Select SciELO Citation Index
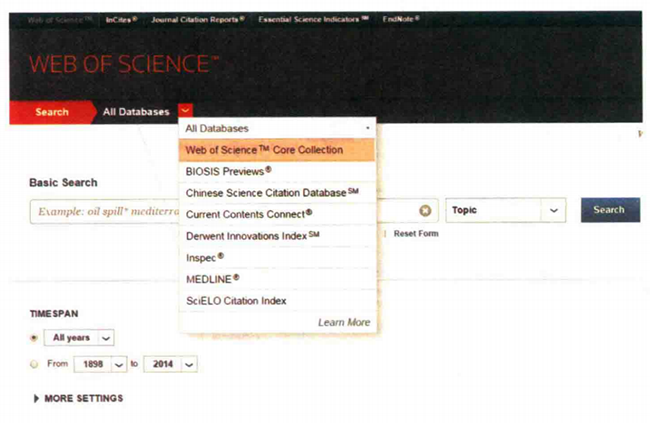The height and width of the screenshot is (423, 650). [x=277, y=301]
